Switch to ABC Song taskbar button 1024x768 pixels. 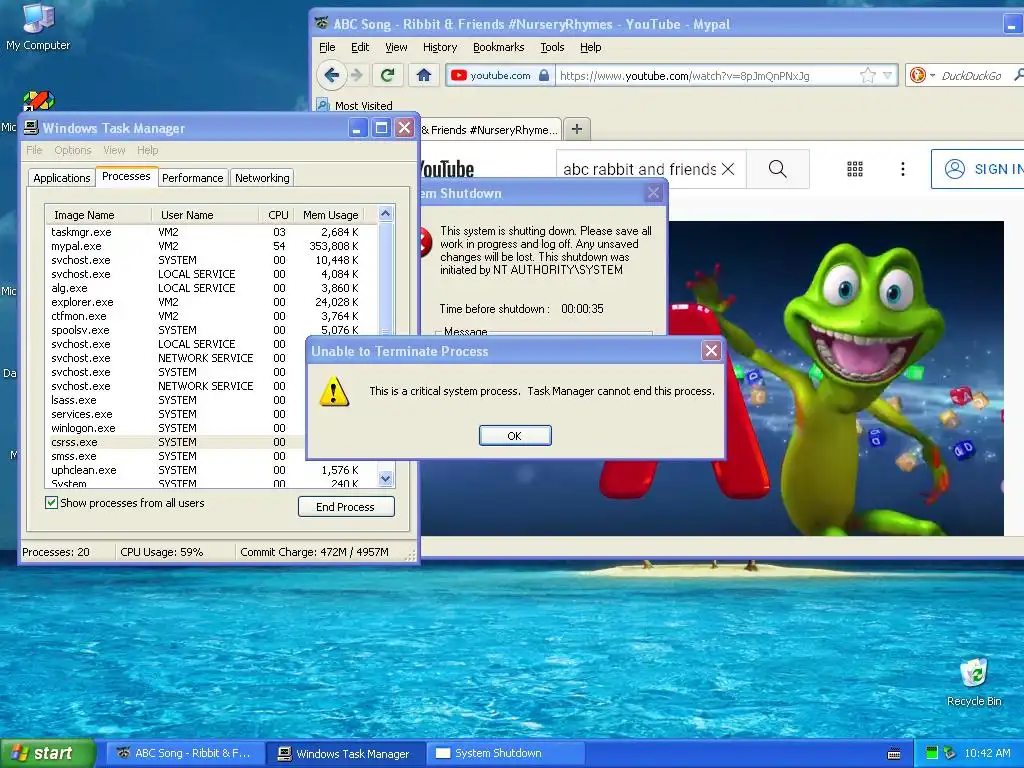pyautogui.click(x=185, y=753)
